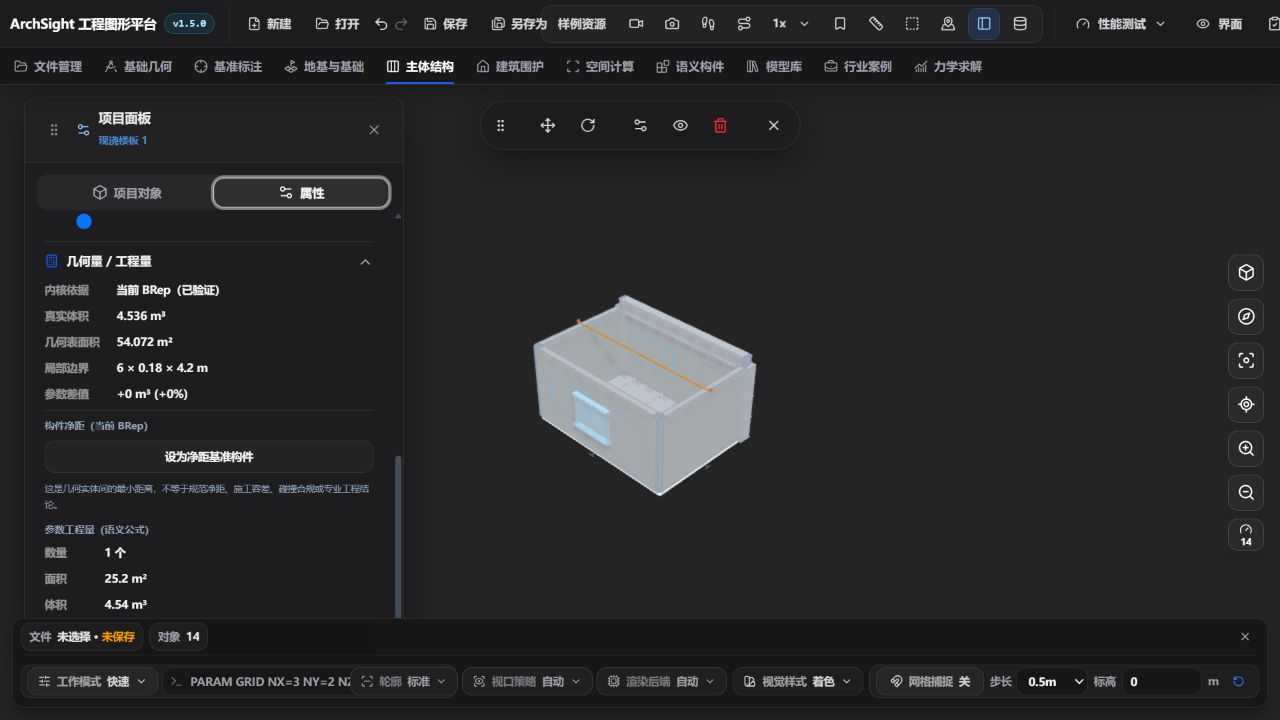
Task: Switch to the 地基与基础 tab
Action: click(324, 67)
